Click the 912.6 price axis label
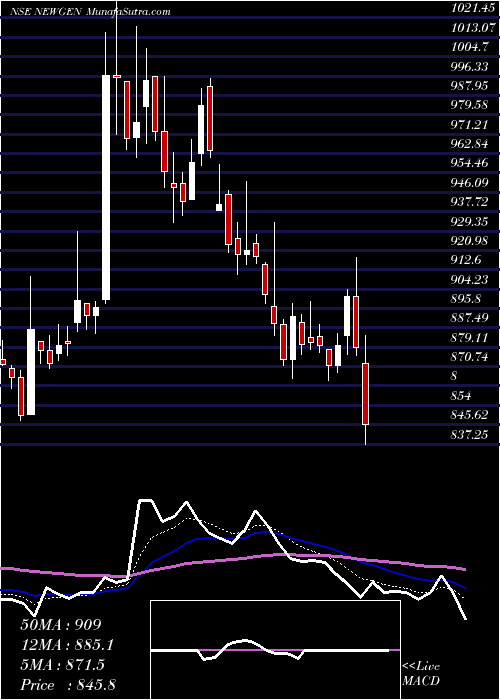Screen dimensions: 500x700 tap(467, 260)
